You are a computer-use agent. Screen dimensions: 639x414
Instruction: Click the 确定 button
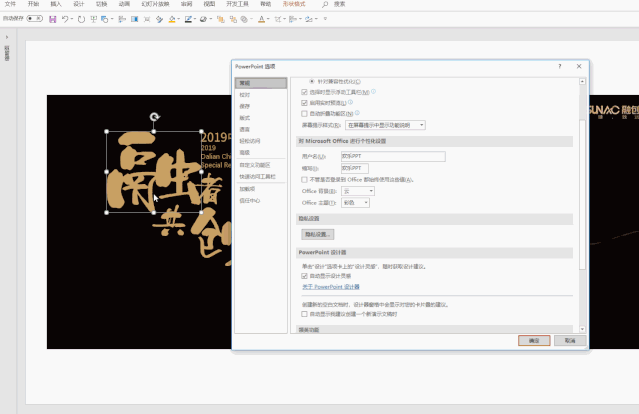pyautogui.click(x=534, y=341)
